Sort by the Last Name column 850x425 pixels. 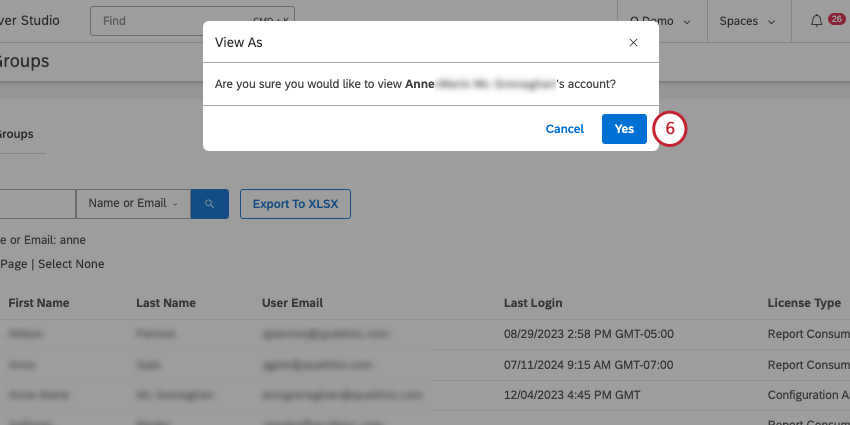pos(166,303)
